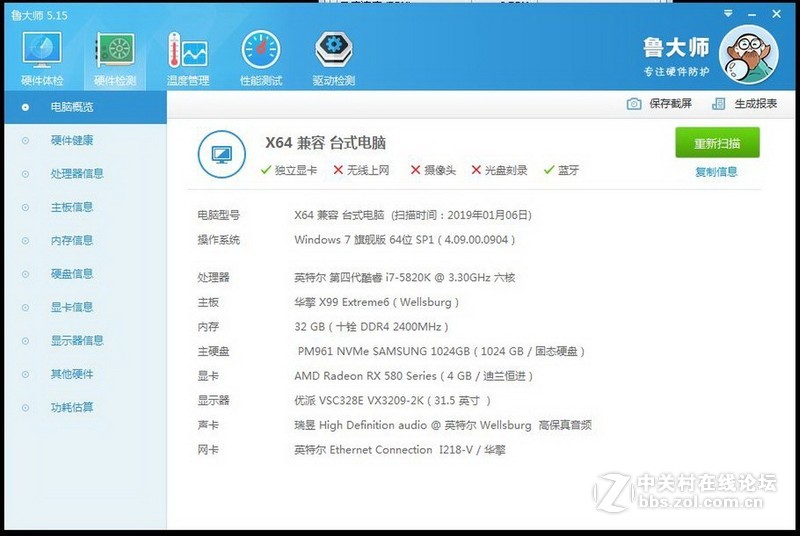The image size is (800, 536).
Task: Click 保存截屏 text button
Action: [x=670, y=104]
